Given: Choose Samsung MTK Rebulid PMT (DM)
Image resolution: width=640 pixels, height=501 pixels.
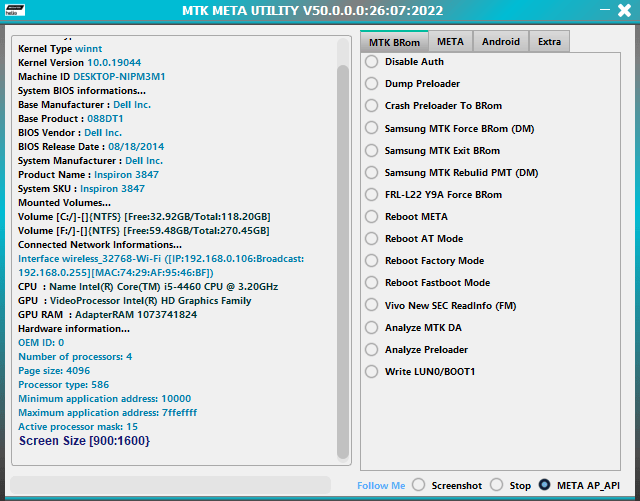Looking at the screenshot, I should [x=451, y=173].
